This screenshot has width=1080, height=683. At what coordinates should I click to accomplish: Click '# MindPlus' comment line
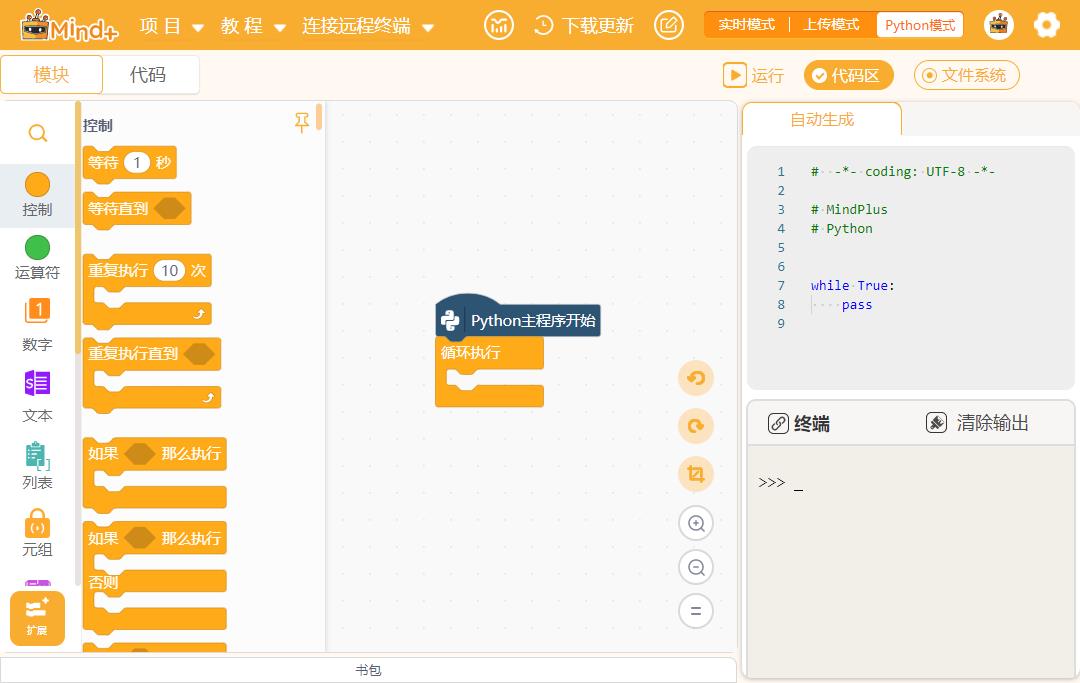(849, 209)
